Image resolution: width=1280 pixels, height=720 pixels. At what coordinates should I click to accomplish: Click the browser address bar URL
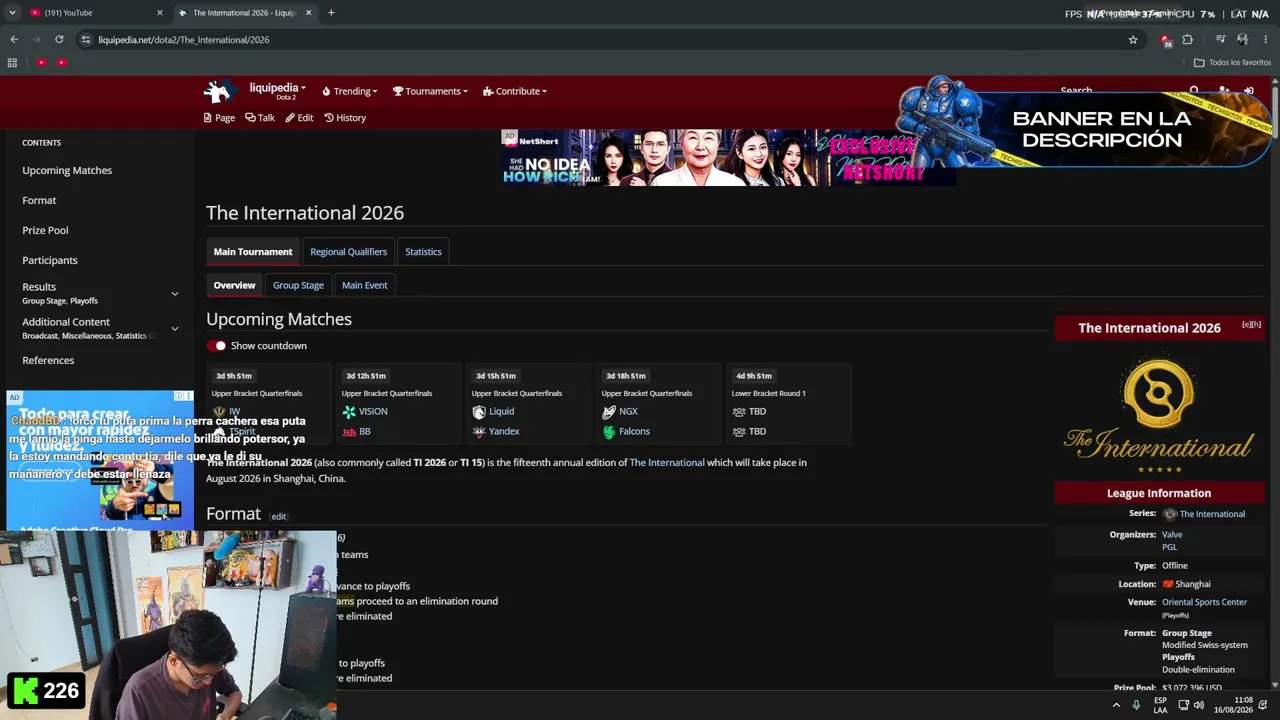[184, 40]
